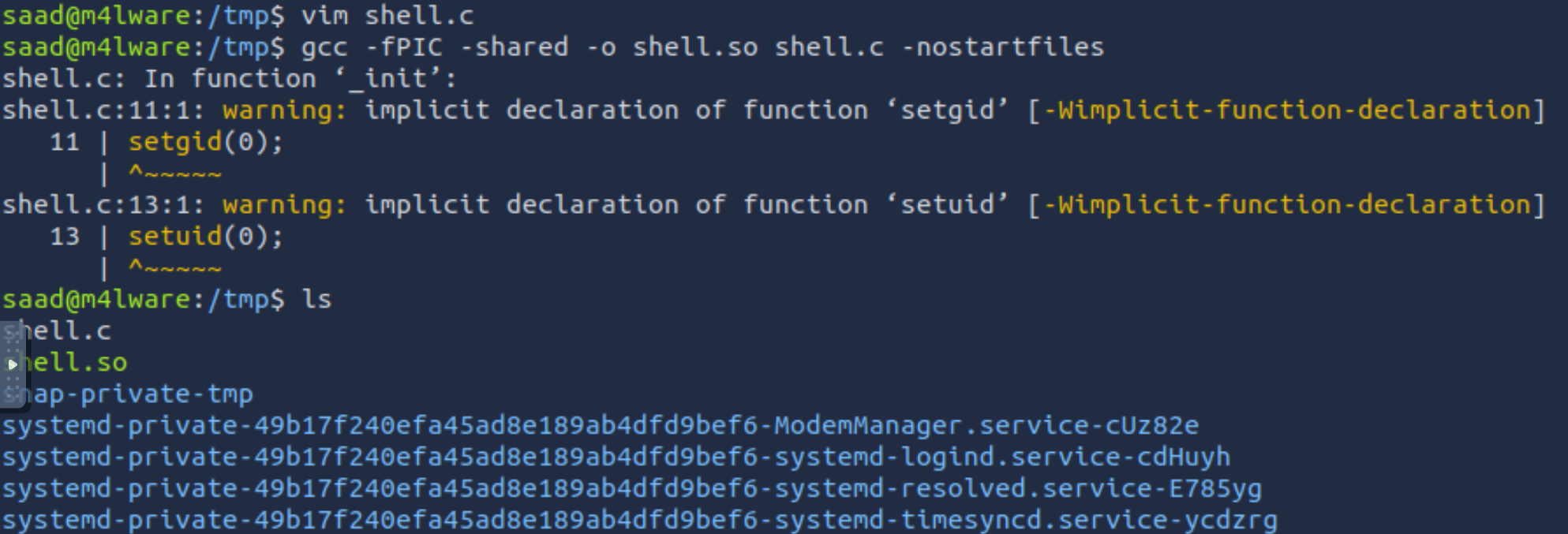The image size is (1568, 534).
Task: Click the first [-Wimplicit-function-declaration] flag text
Action: (x=1286, y=110)
